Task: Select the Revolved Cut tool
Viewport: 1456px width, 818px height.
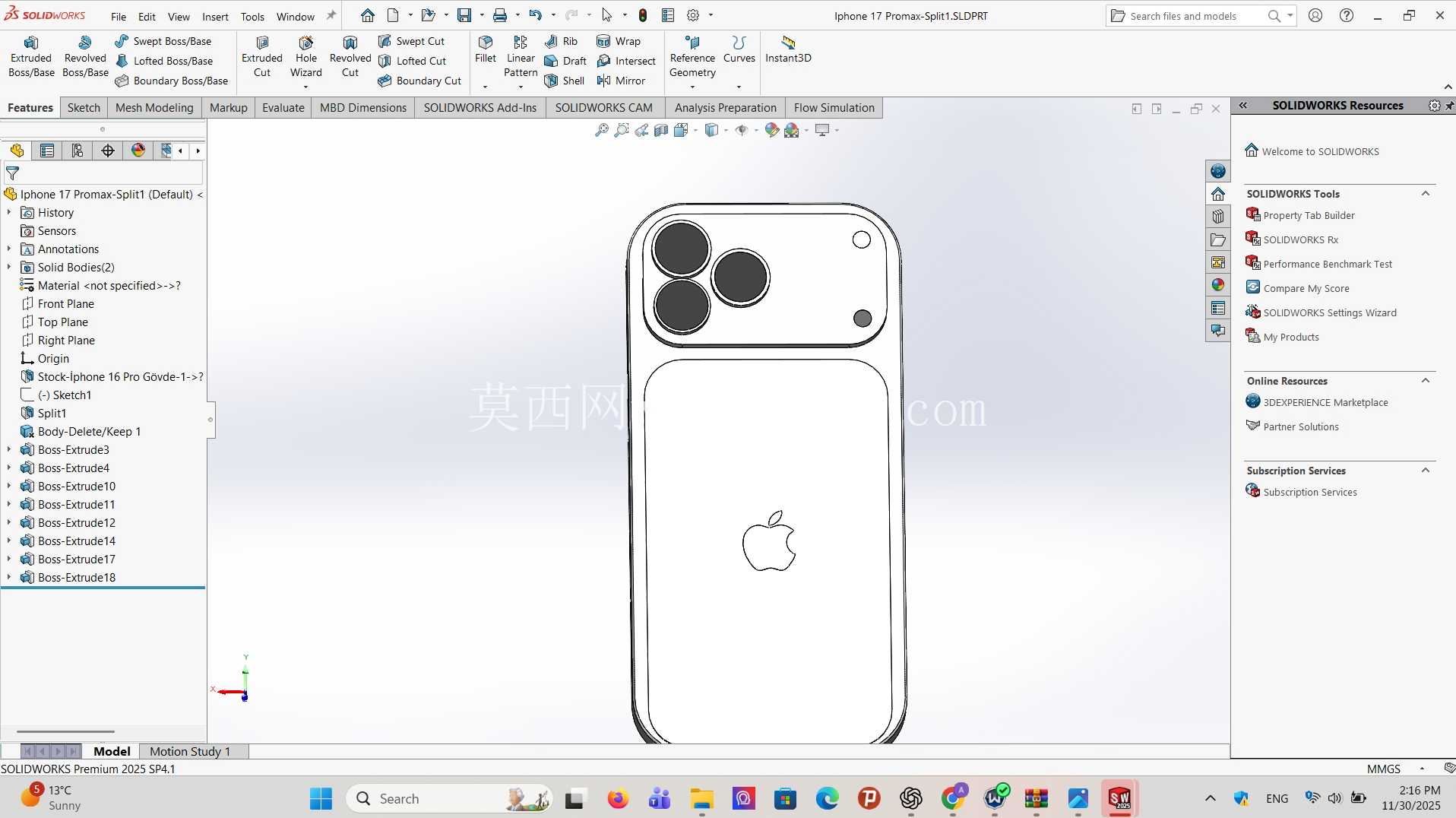Action: click(x=350, y=57)
